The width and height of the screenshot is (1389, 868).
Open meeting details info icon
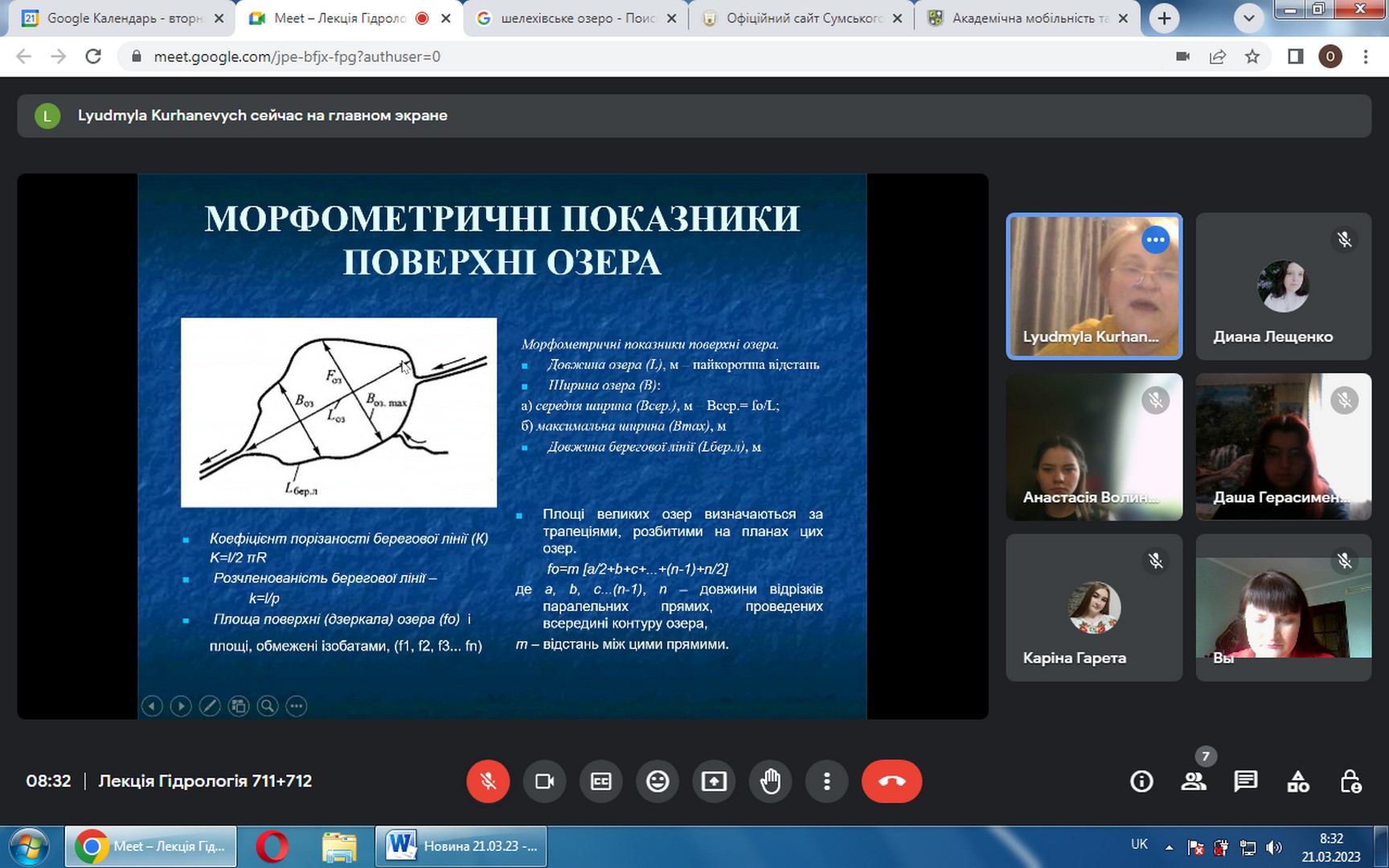pos(1141,781)
